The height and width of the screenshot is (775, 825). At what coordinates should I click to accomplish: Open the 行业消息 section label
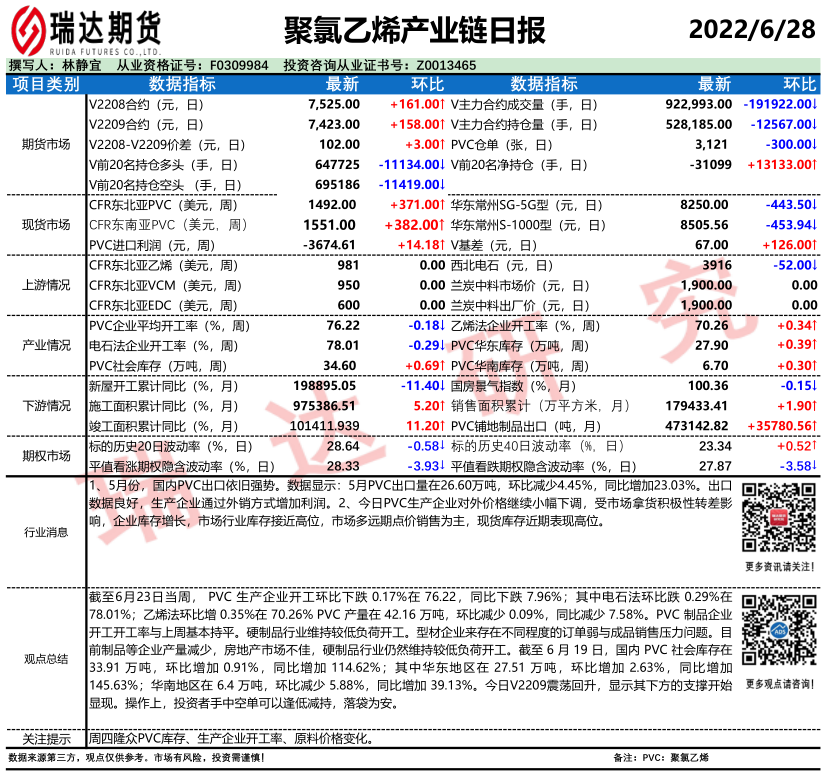[46, 532]
